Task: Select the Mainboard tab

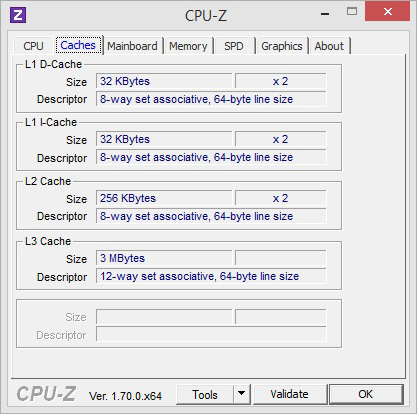Action: [x=132, y=46]
